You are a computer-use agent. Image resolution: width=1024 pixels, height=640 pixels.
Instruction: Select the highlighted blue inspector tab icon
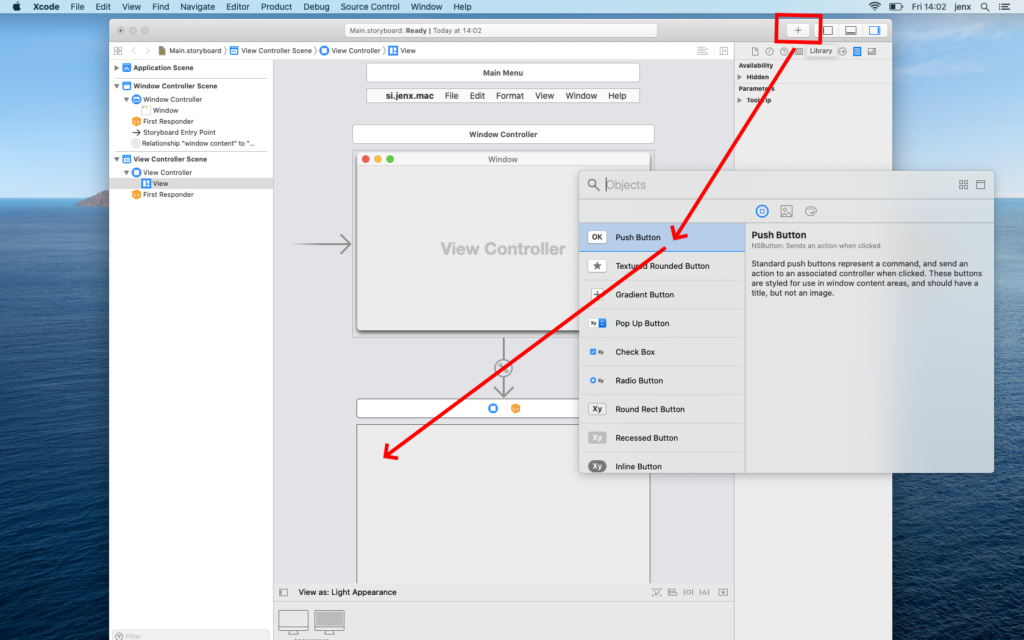(x=857, y=51)
